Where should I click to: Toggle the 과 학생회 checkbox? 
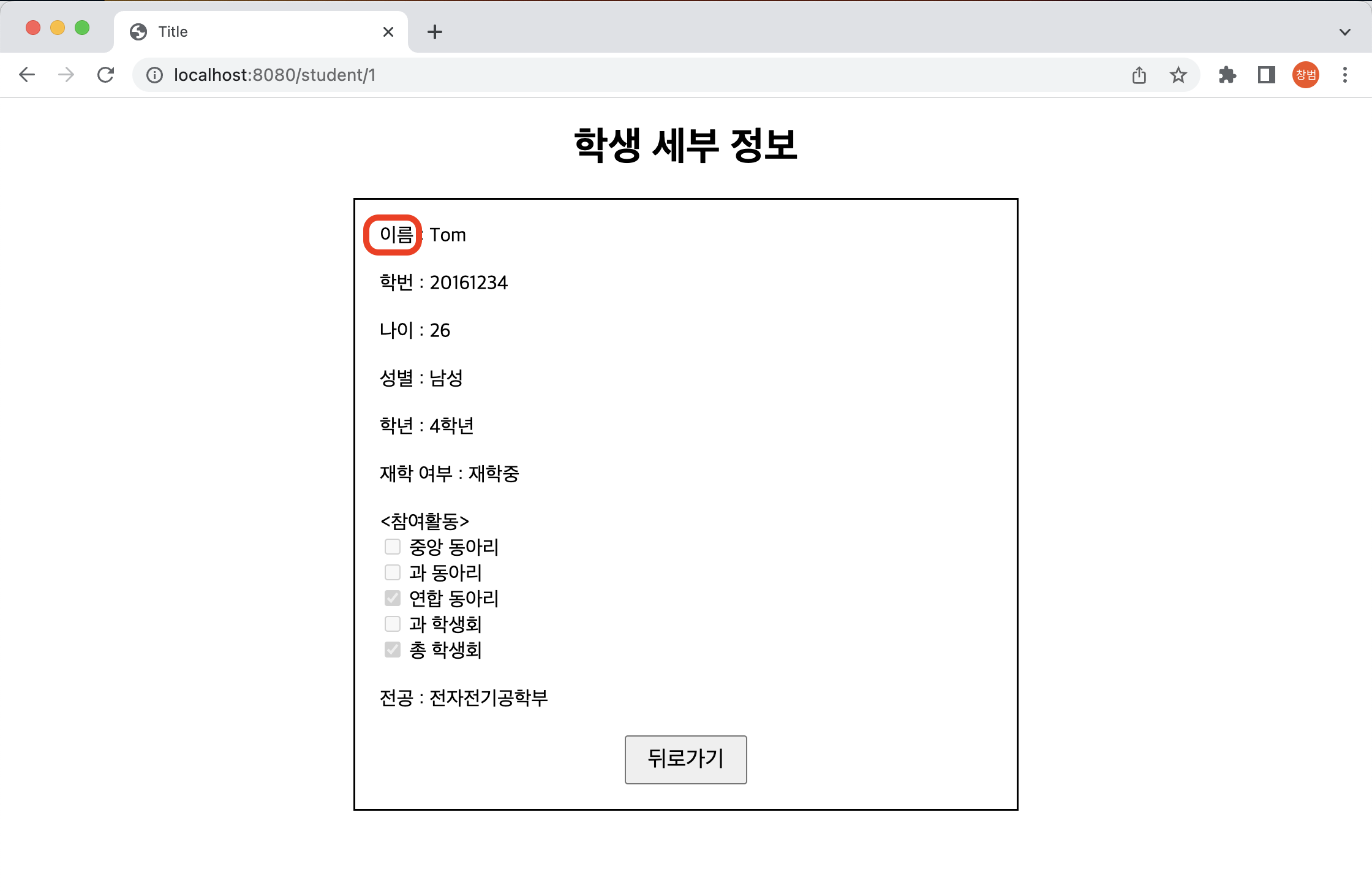tap(392, 624)
